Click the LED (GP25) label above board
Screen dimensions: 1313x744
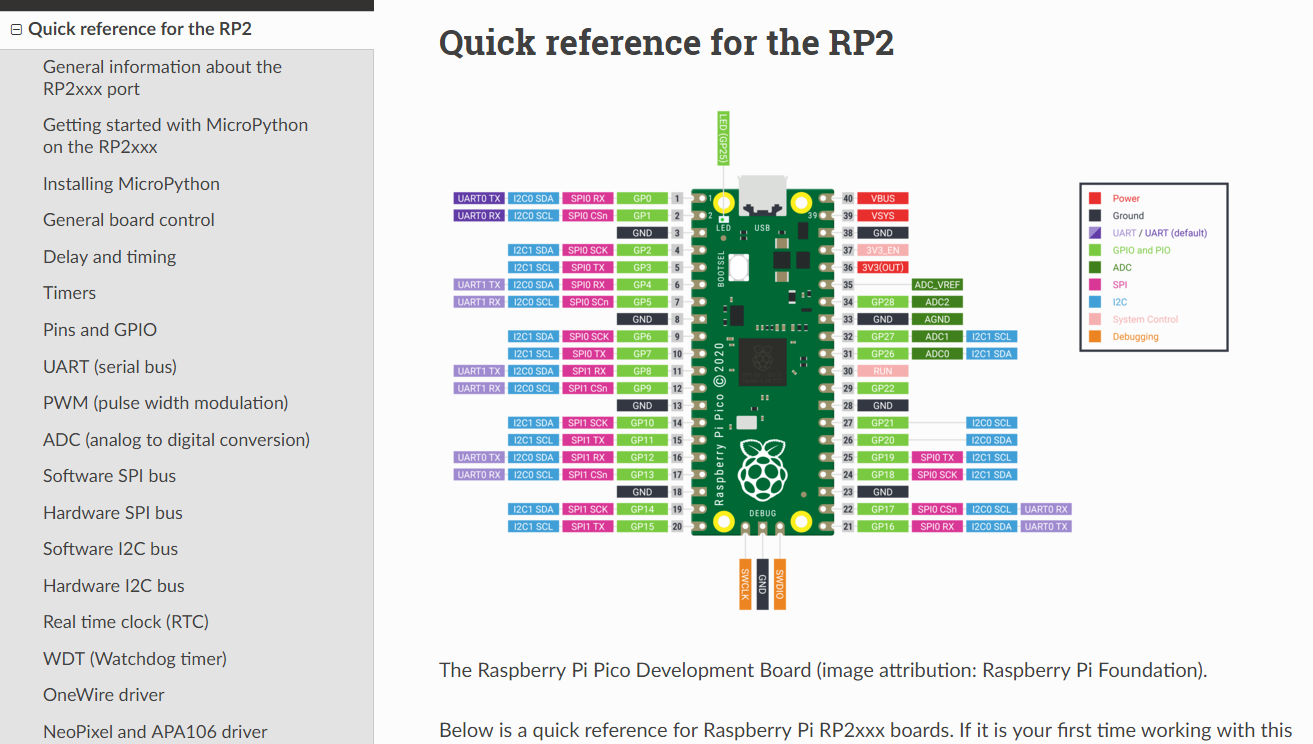click(x=721, y=137)
